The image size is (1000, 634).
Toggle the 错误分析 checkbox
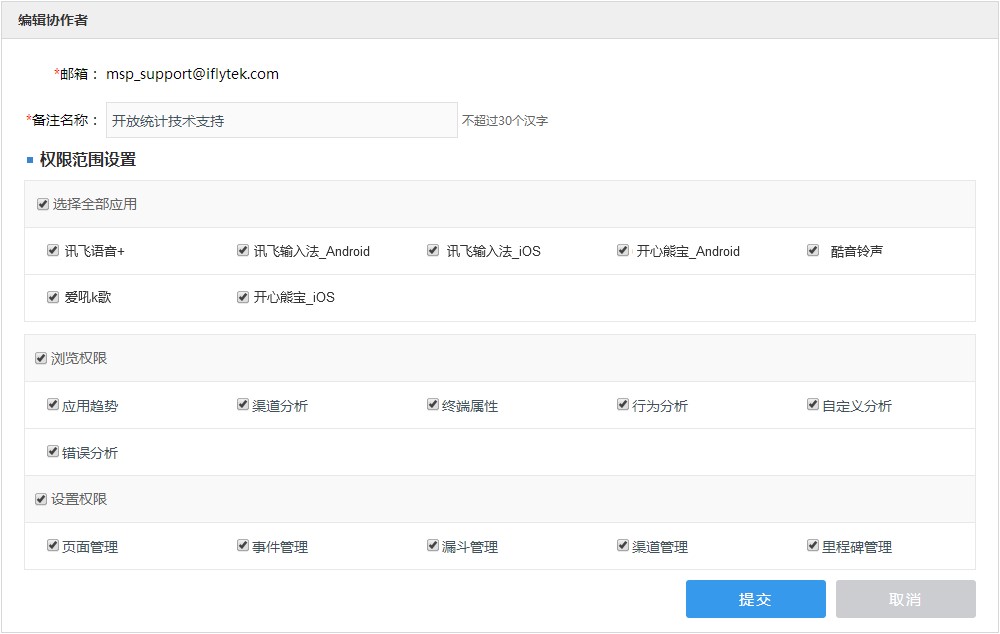[x=53, y=452]
